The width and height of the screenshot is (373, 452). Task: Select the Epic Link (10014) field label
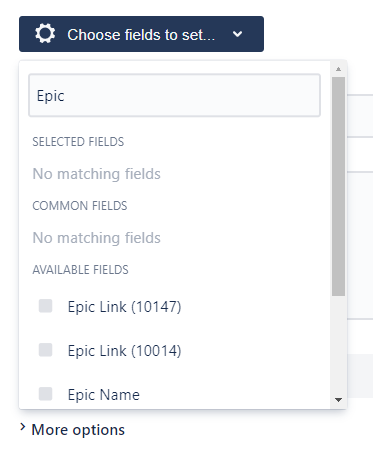[124, 351]
